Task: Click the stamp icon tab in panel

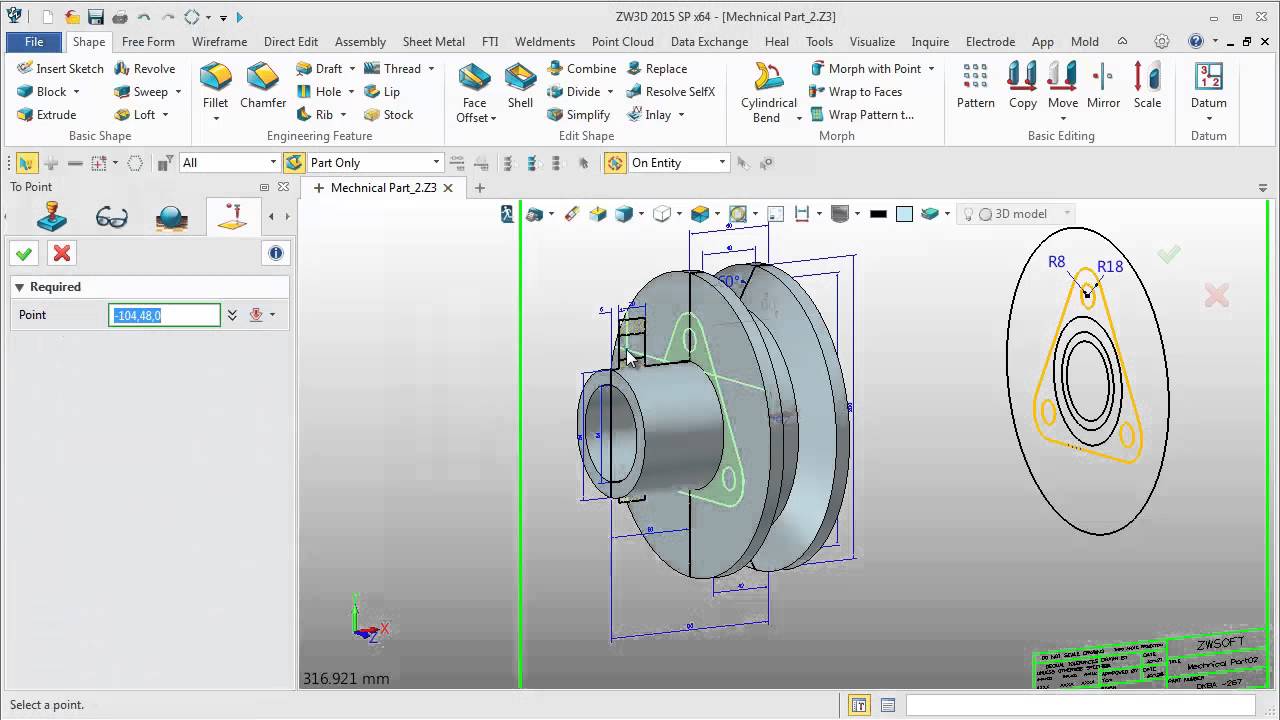Action: point(52,217)
